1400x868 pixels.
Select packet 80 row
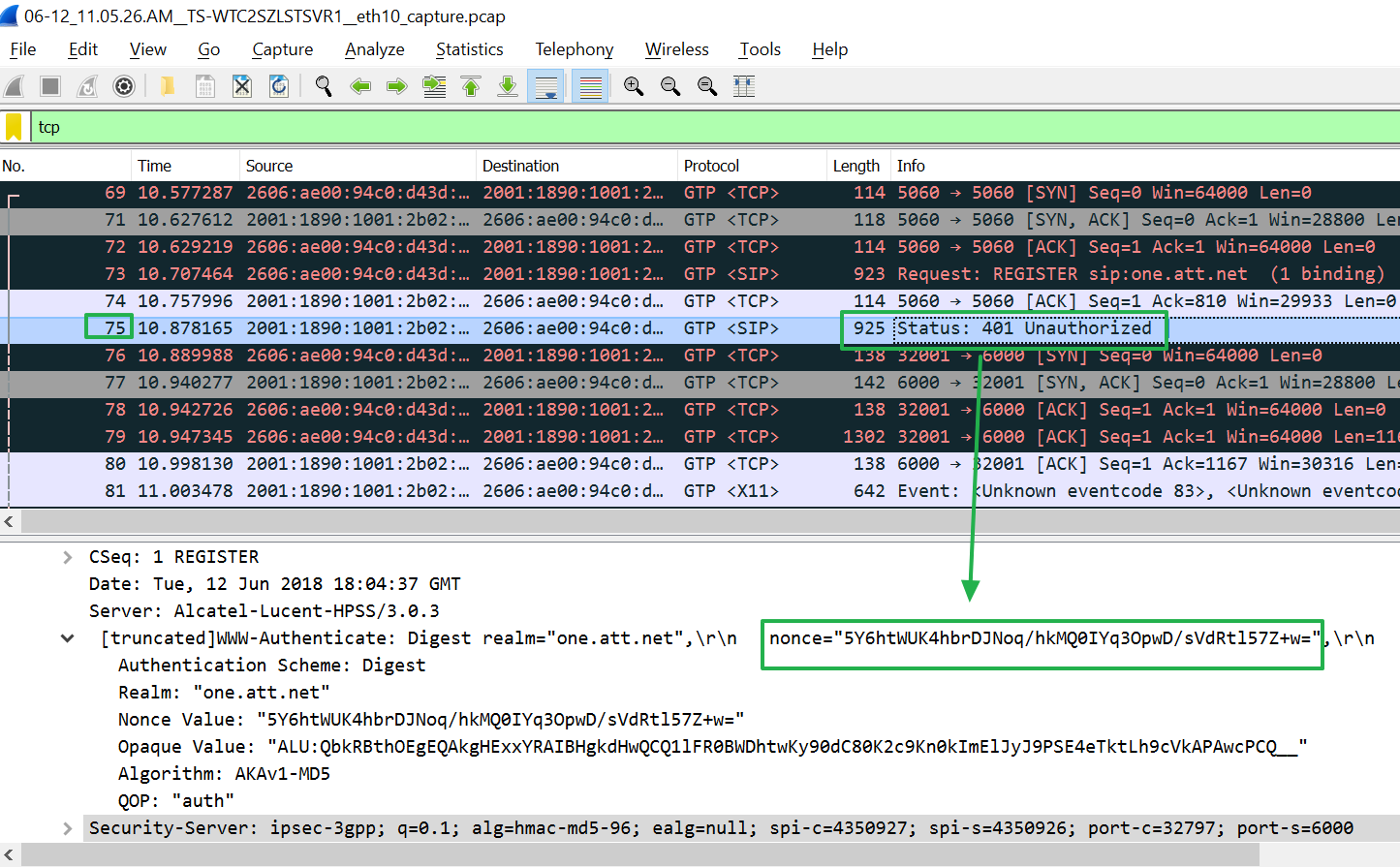coord(700,464)
